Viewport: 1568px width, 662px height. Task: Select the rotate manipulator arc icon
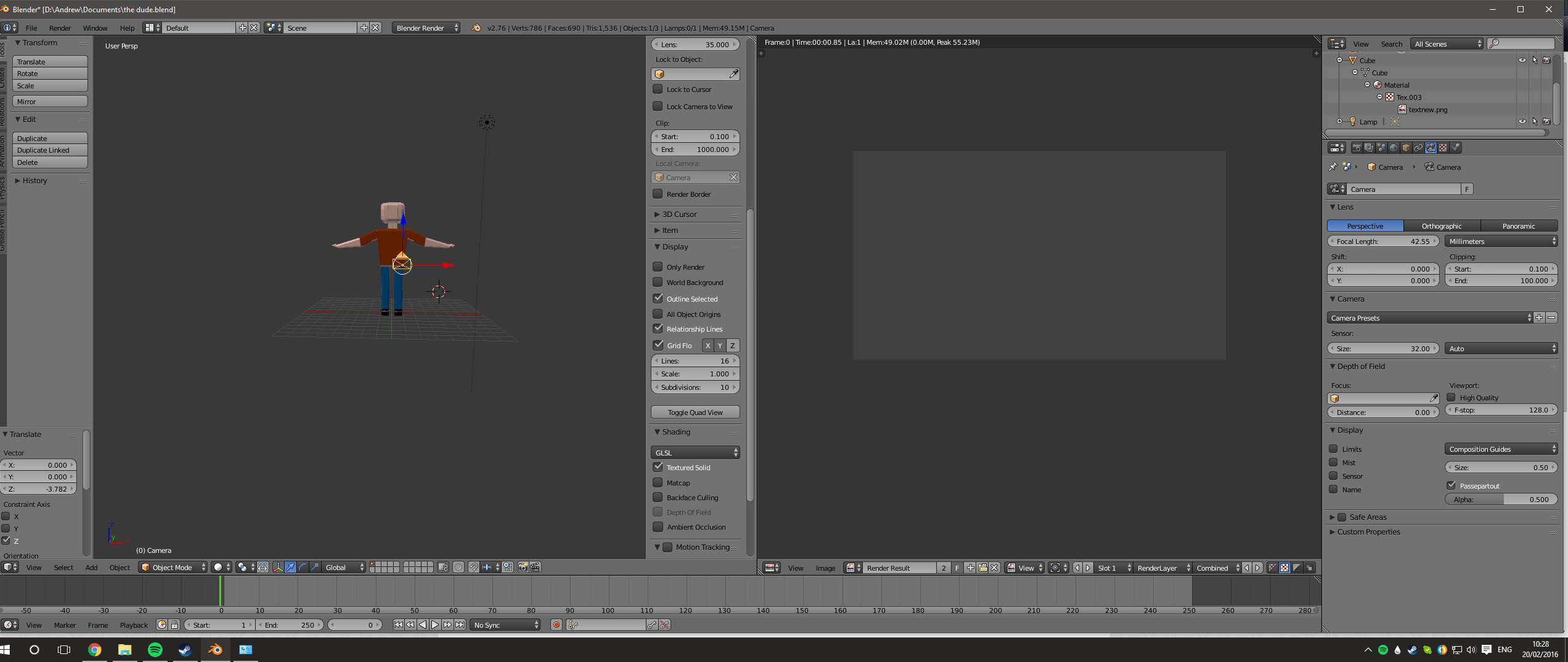(x=303, y=567)
